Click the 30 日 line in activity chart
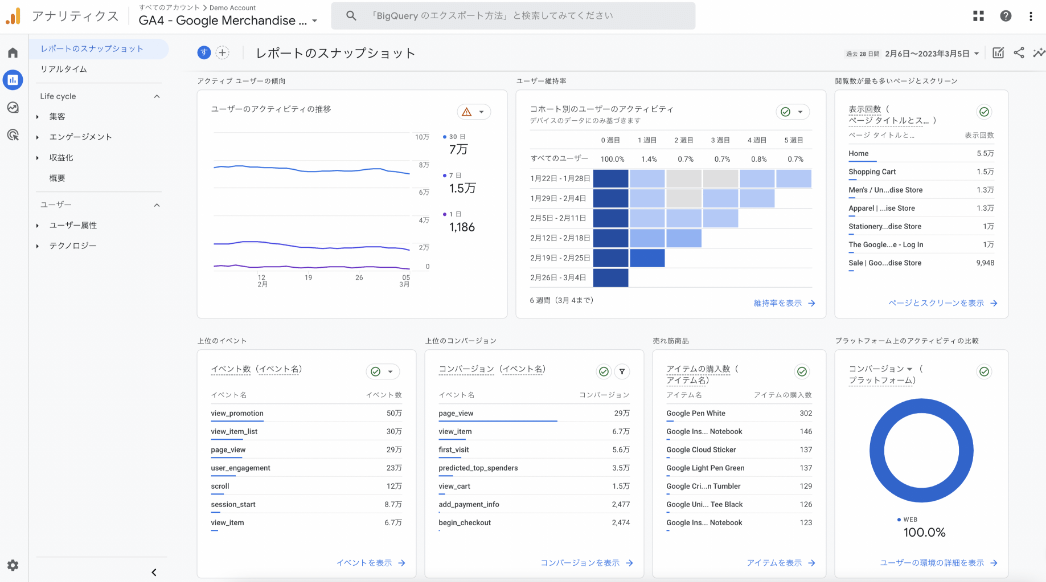Screen dimensions: 1046x582 click(x=312, y=169)
